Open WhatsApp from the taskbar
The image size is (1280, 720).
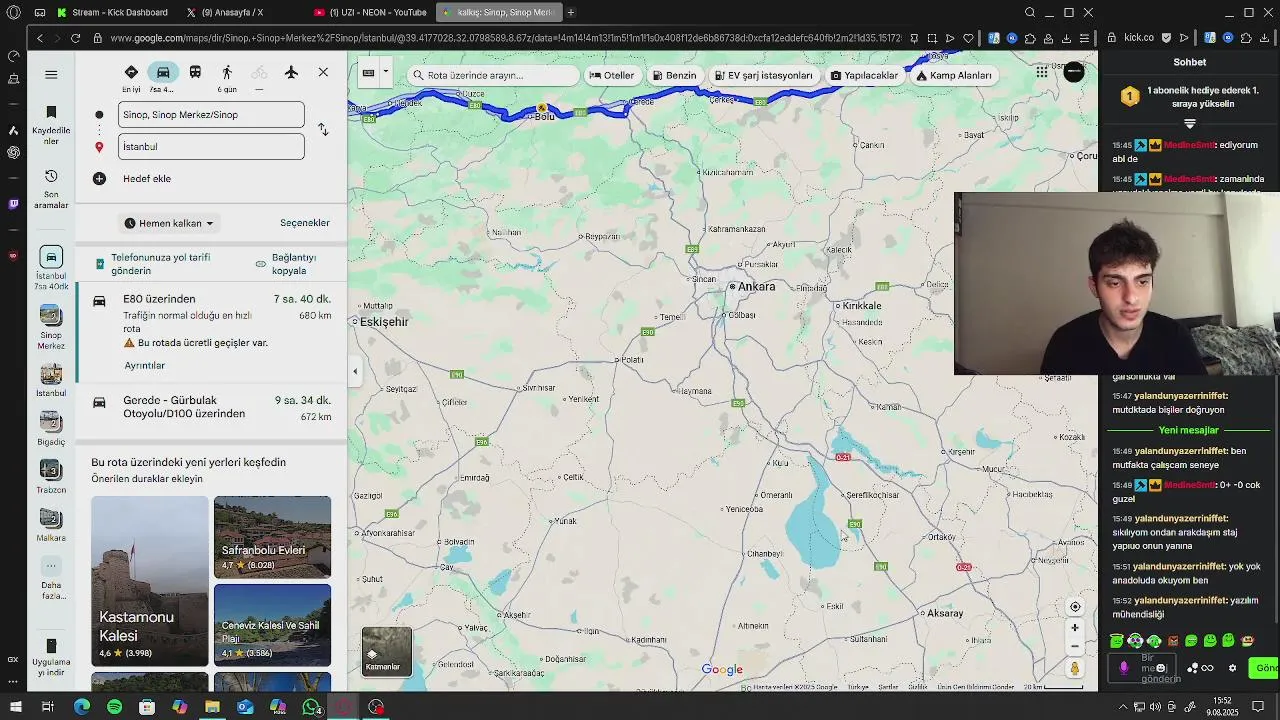(311, 707)
